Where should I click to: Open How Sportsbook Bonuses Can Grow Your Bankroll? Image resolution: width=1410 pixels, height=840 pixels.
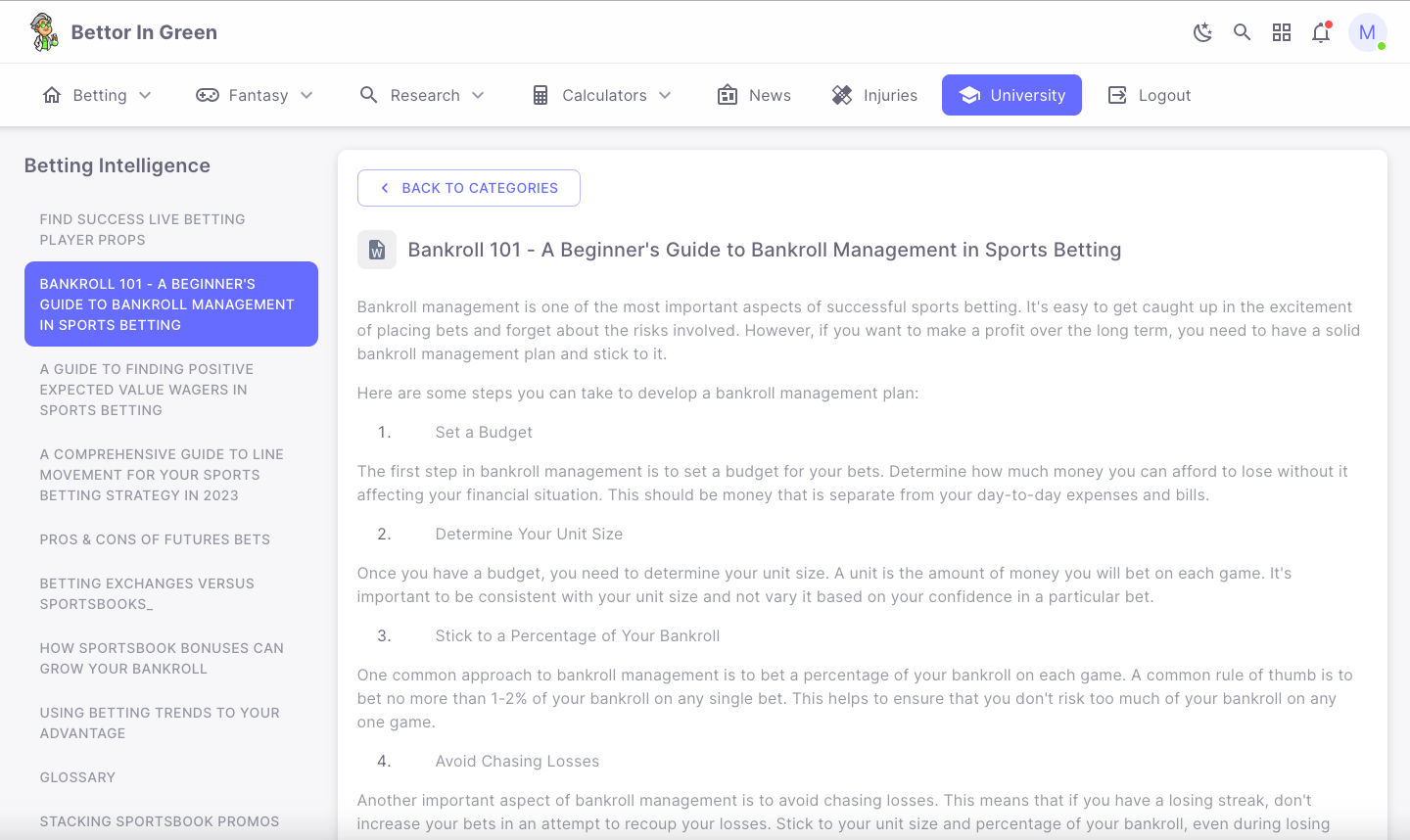(171, 658)
